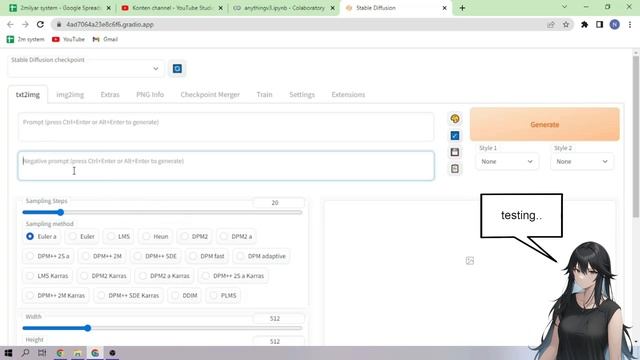
Task: Select the DDIM sampling method
Action: 184,295
